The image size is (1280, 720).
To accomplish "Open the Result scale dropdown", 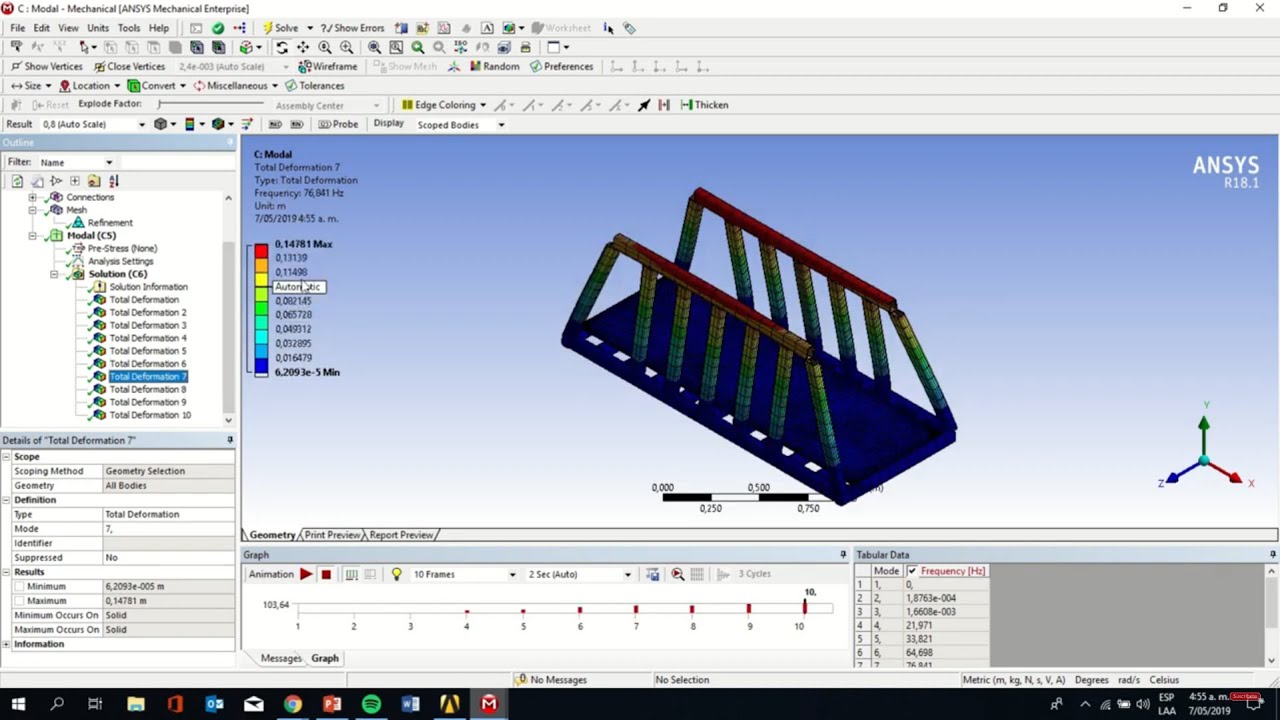I will click(x=142, y=124).
